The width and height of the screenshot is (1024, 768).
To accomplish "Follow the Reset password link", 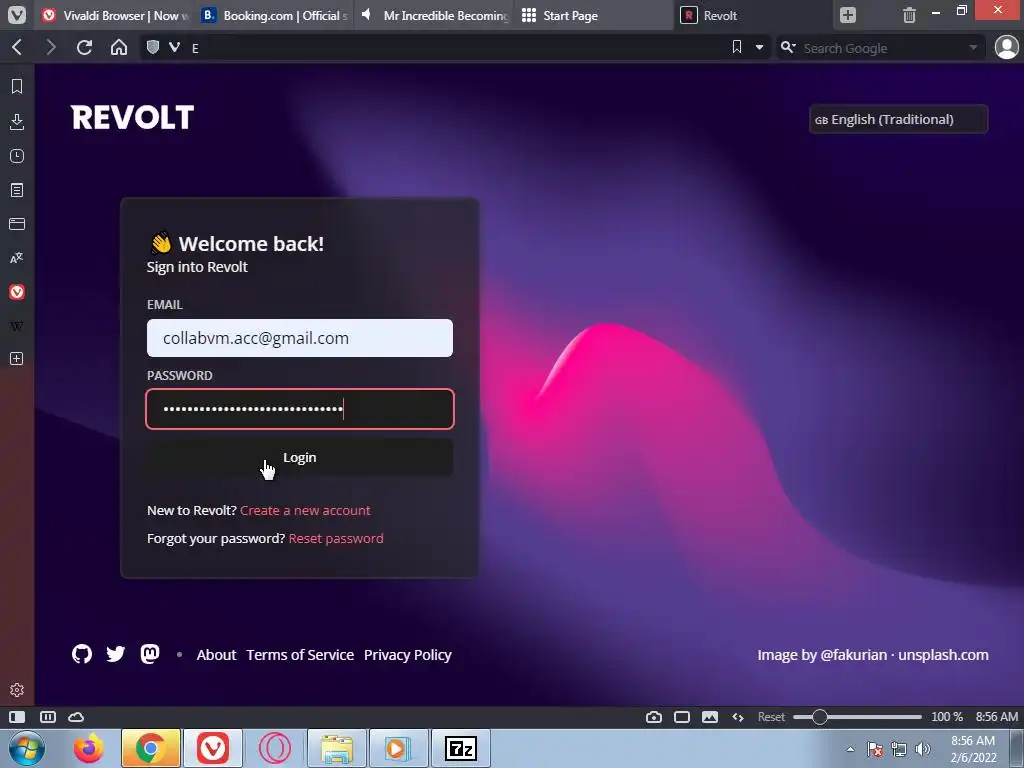I will (336, 538).
